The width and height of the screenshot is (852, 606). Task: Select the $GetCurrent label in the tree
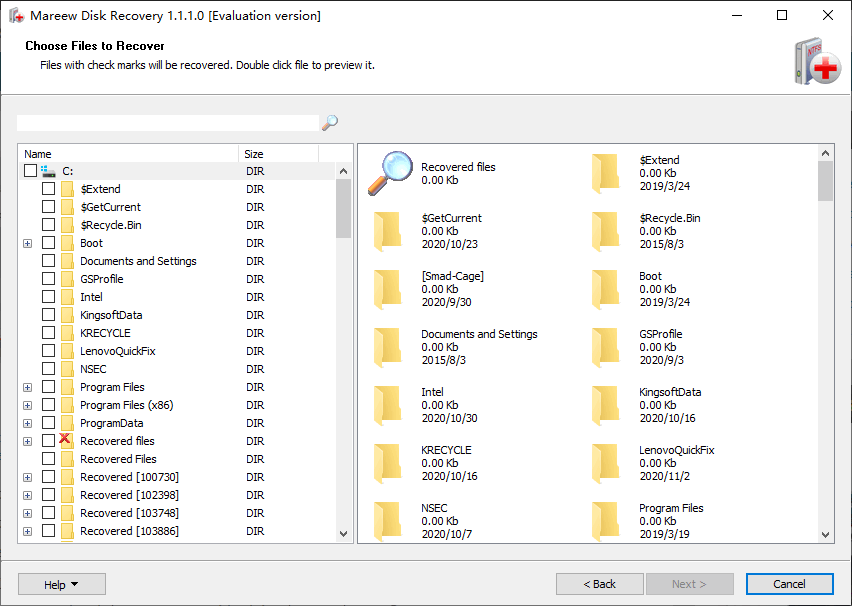[x=110, y=207]
